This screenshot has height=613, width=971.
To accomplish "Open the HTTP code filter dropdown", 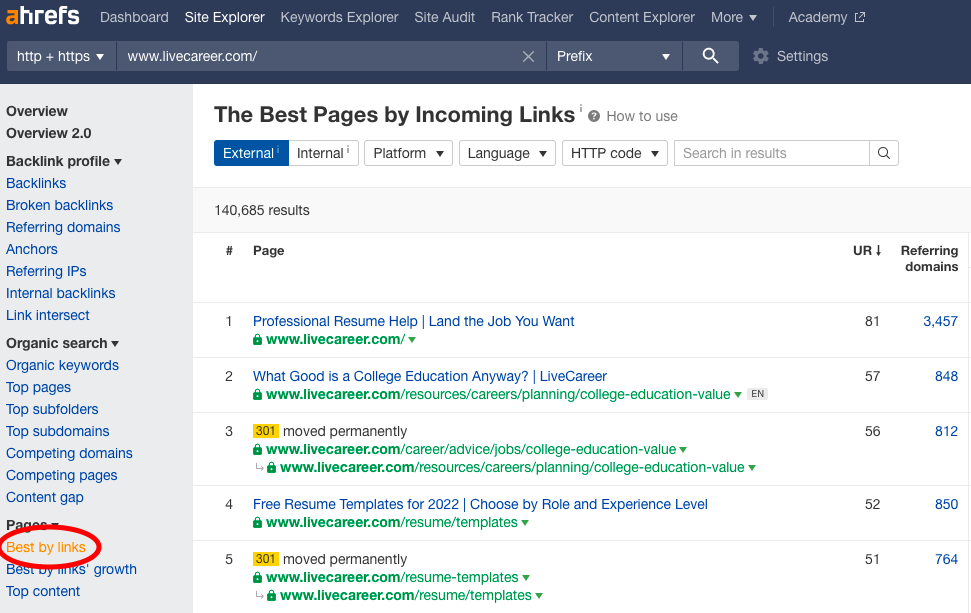I will click(x=614, y=153).
